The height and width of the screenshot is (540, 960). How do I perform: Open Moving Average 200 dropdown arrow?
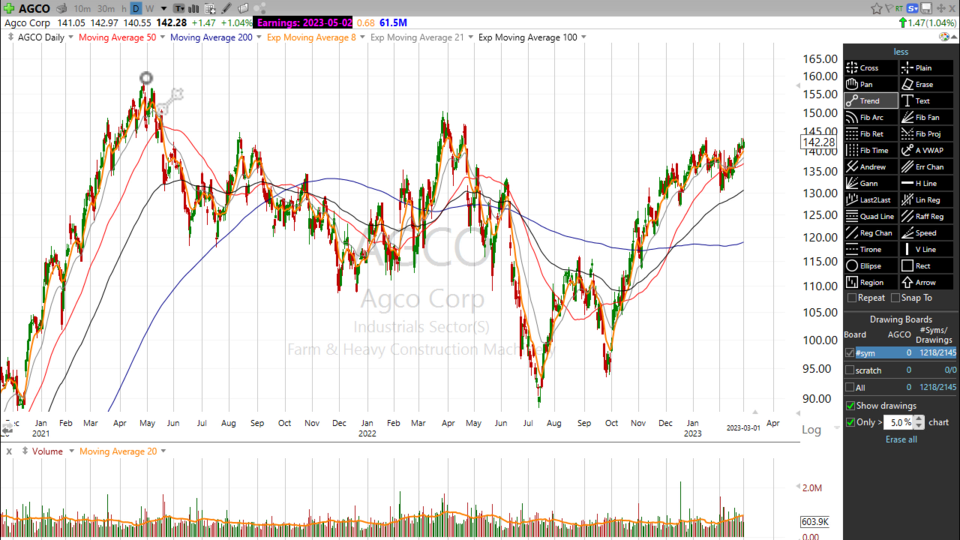[258, 37]
